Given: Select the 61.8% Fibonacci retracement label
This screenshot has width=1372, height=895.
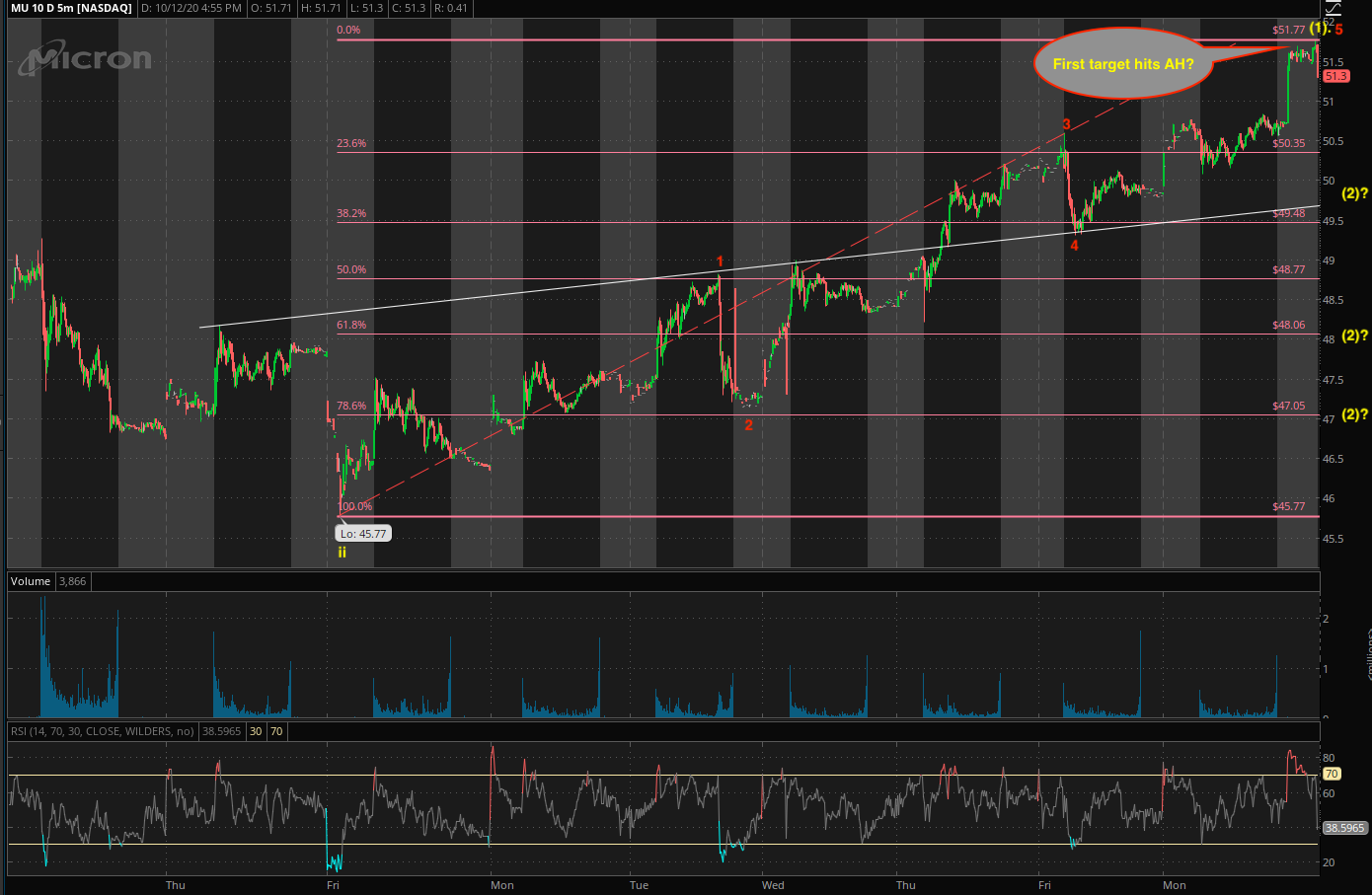Looking at the screenshot, I should [351, 325].
